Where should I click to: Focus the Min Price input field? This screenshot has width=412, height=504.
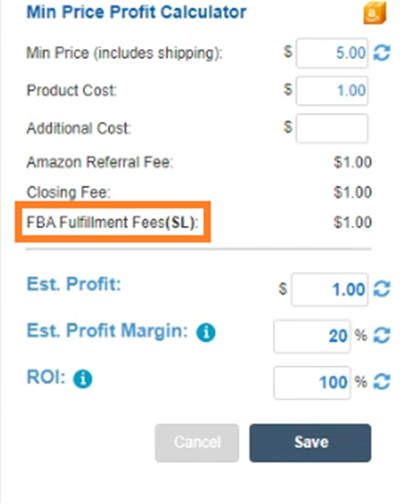click(x=332, y=53)
